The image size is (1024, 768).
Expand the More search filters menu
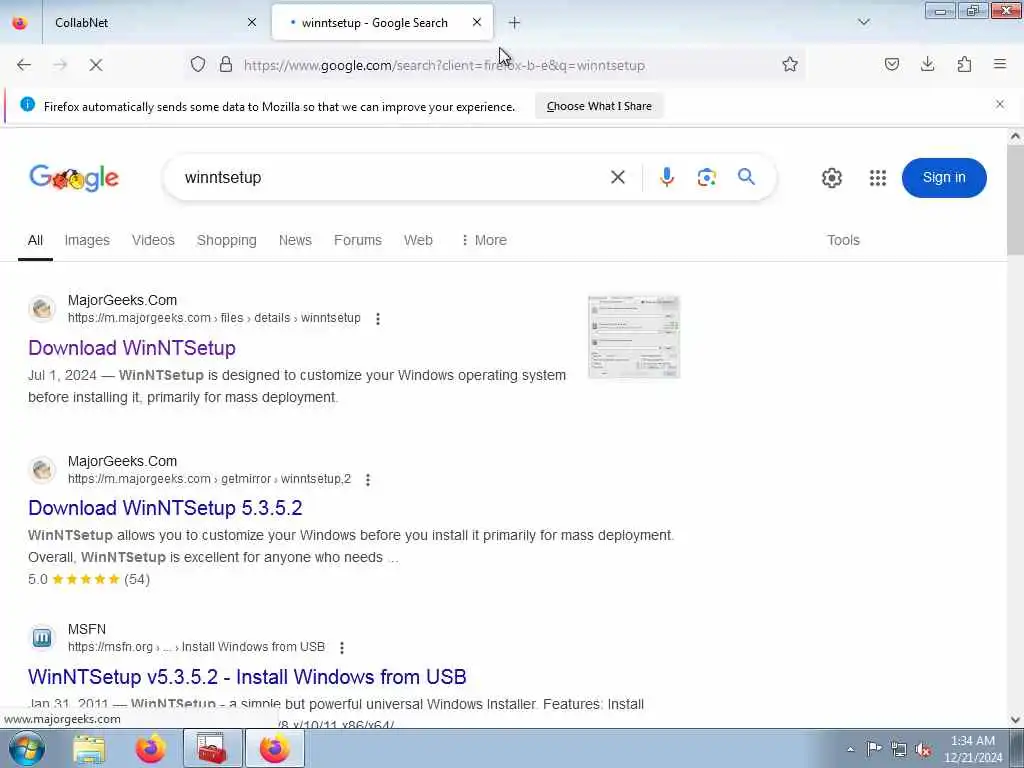[x=483, y=240]
